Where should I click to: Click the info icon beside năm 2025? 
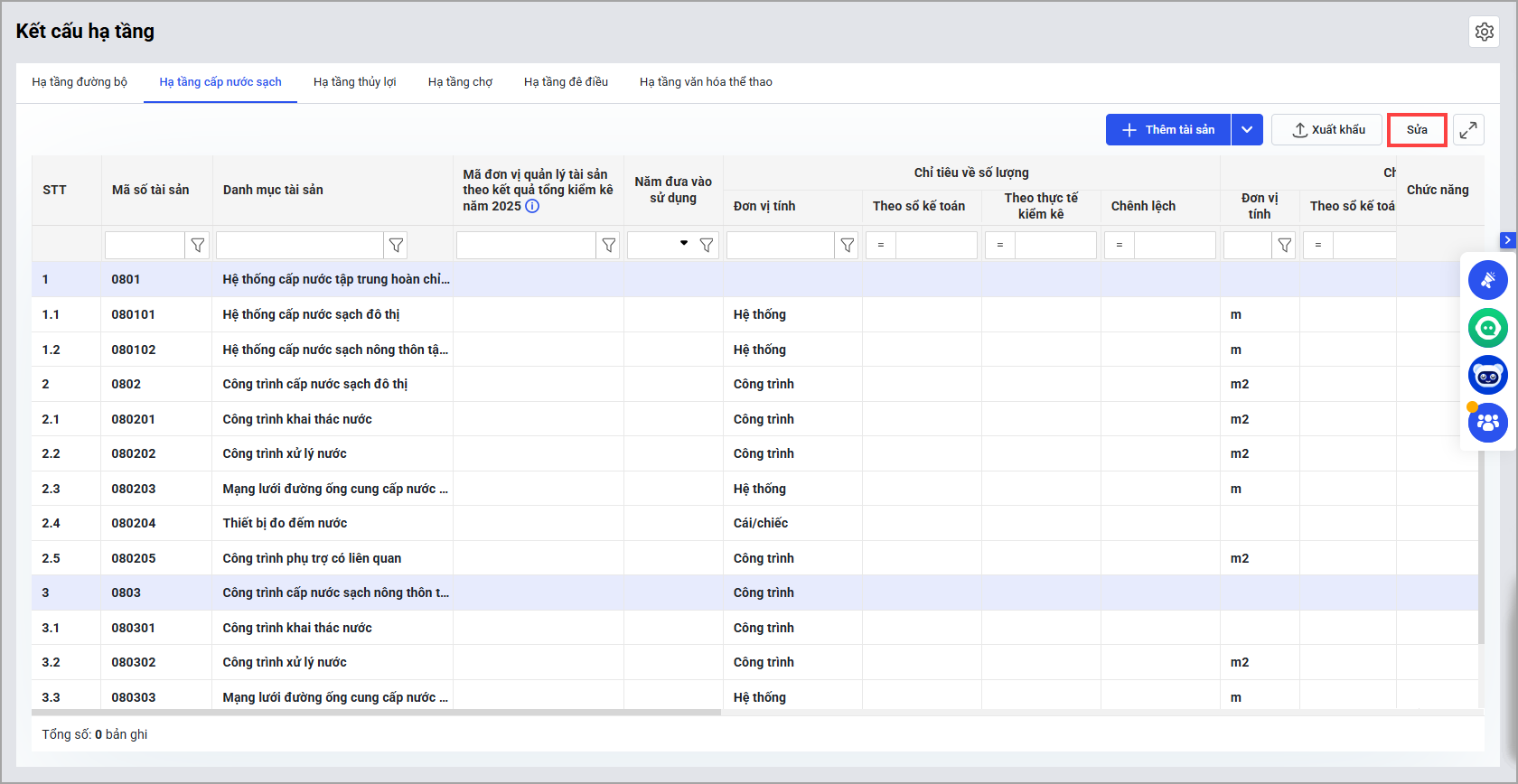(532, 206)
